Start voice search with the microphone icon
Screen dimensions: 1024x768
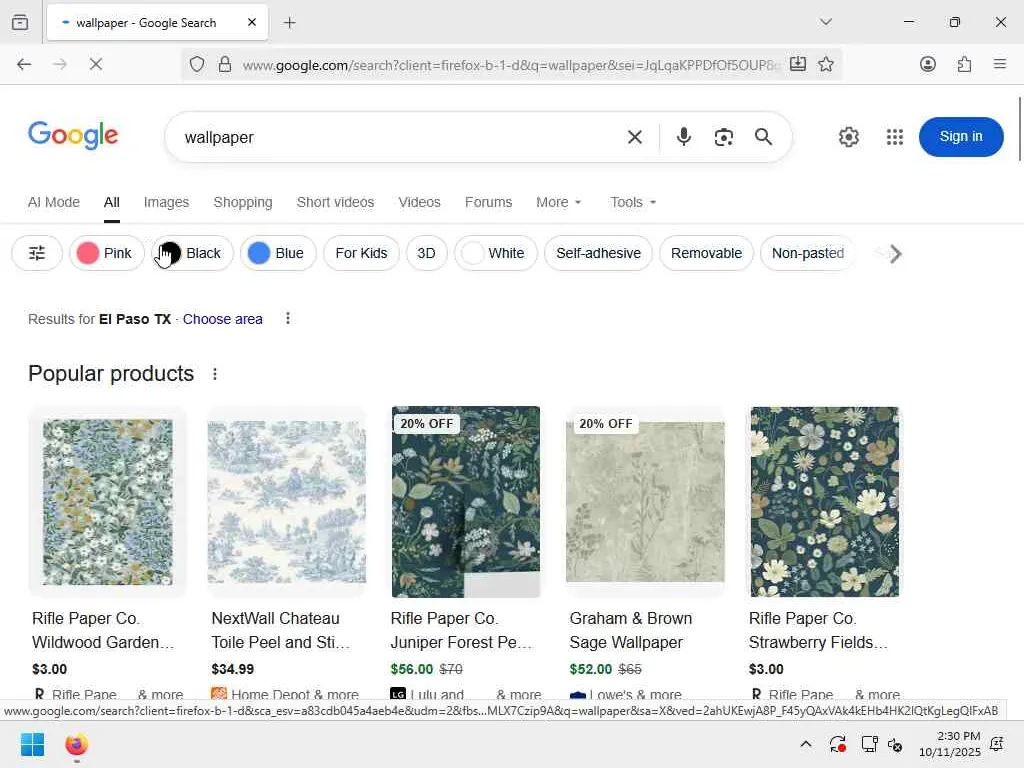pyautogui.click(x=684, y=137)
